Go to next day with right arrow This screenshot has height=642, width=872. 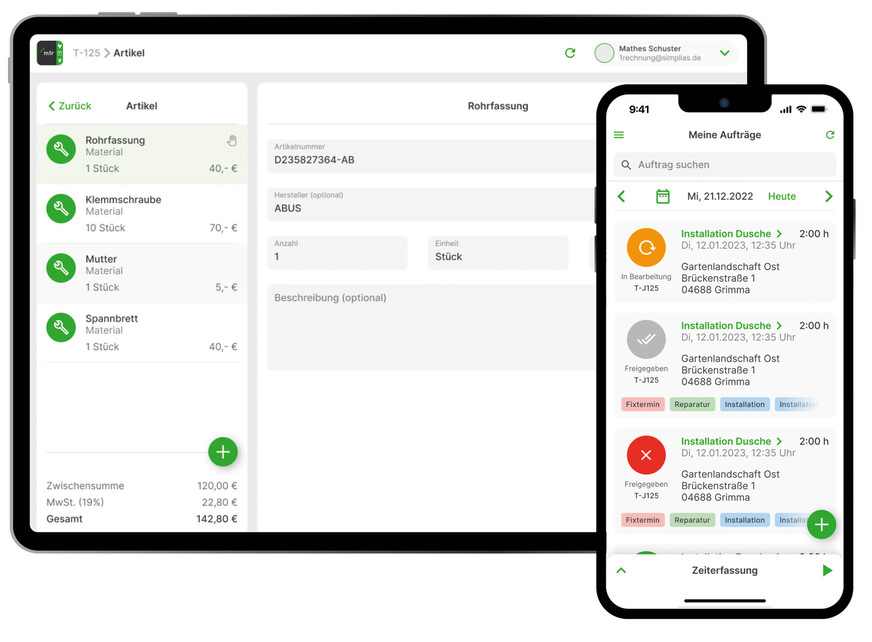pyautogui.click(x=828, y=197)
